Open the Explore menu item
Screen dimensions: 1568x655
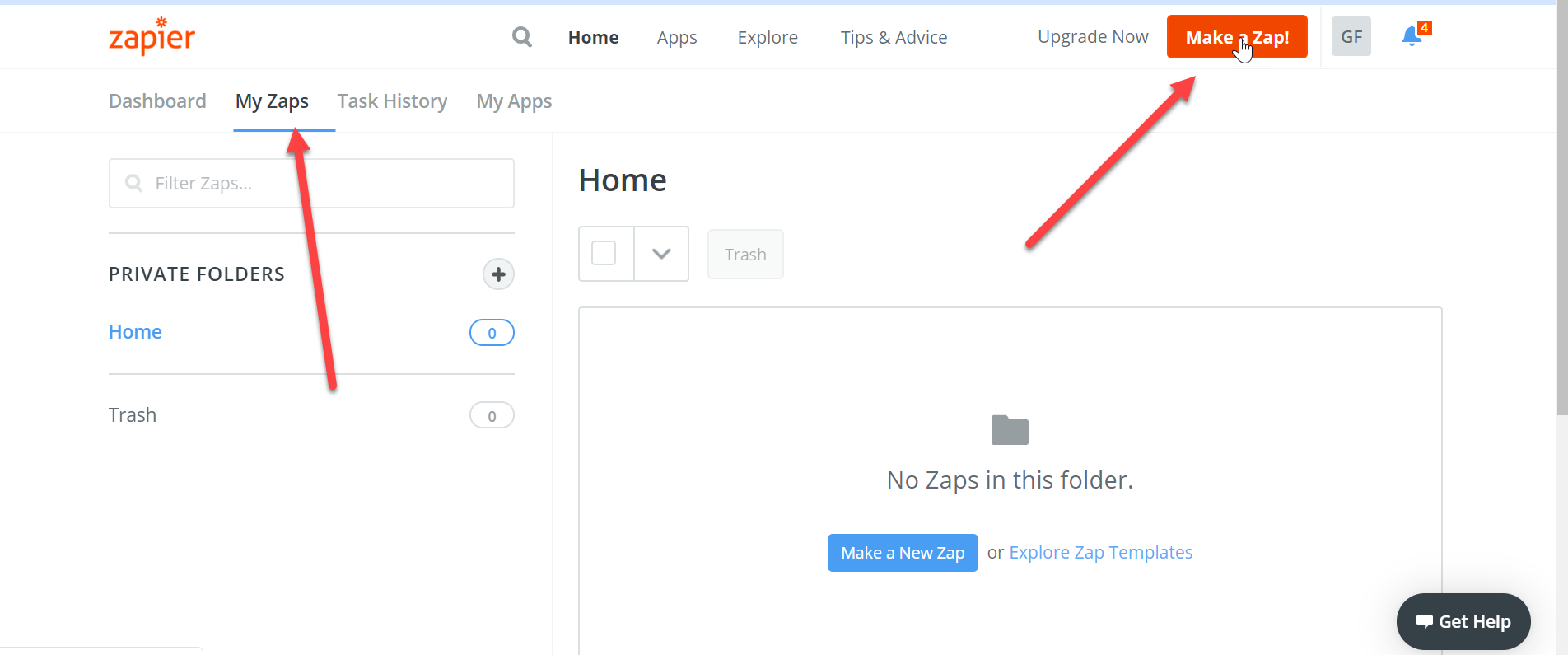click(768, 37)
